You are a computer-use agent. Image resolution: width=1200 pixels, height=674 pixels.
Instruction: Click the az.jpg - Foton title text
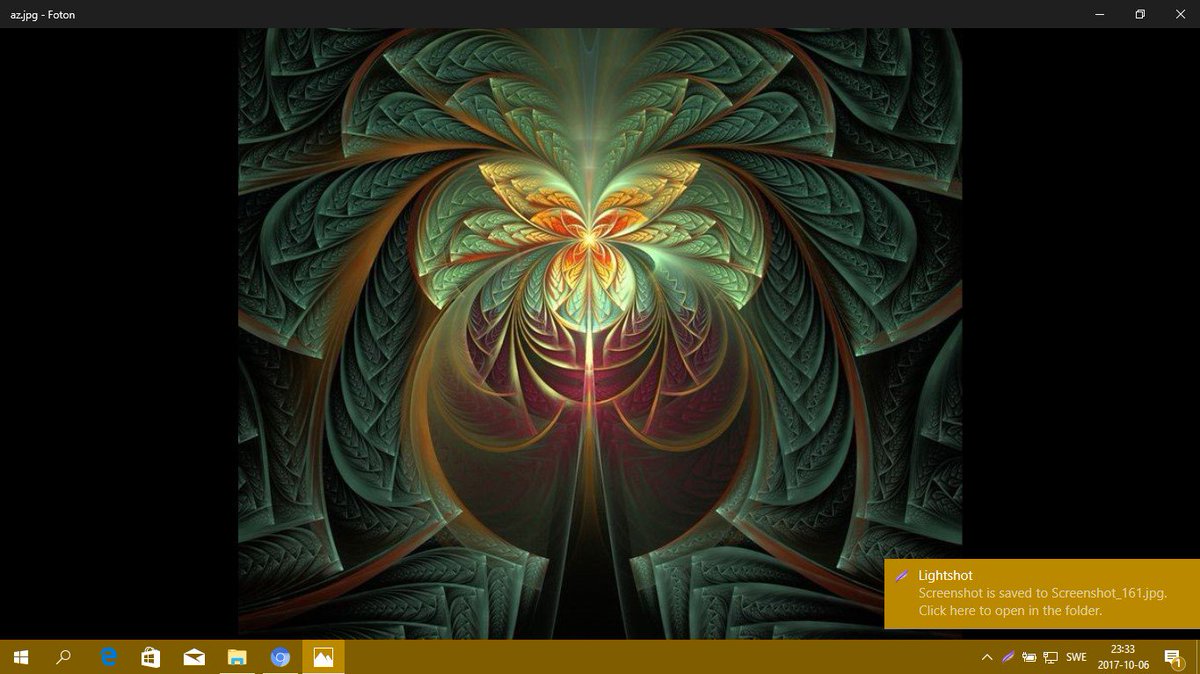[42, 15]
